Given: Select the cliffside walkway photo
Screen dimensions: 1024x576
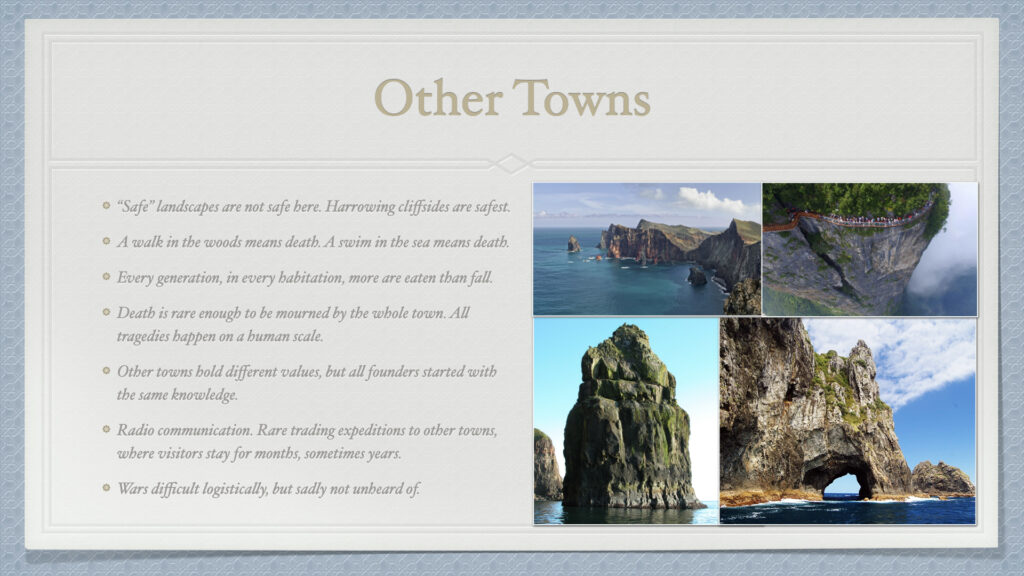Looking at the screenshot, I should pos(870,249).
